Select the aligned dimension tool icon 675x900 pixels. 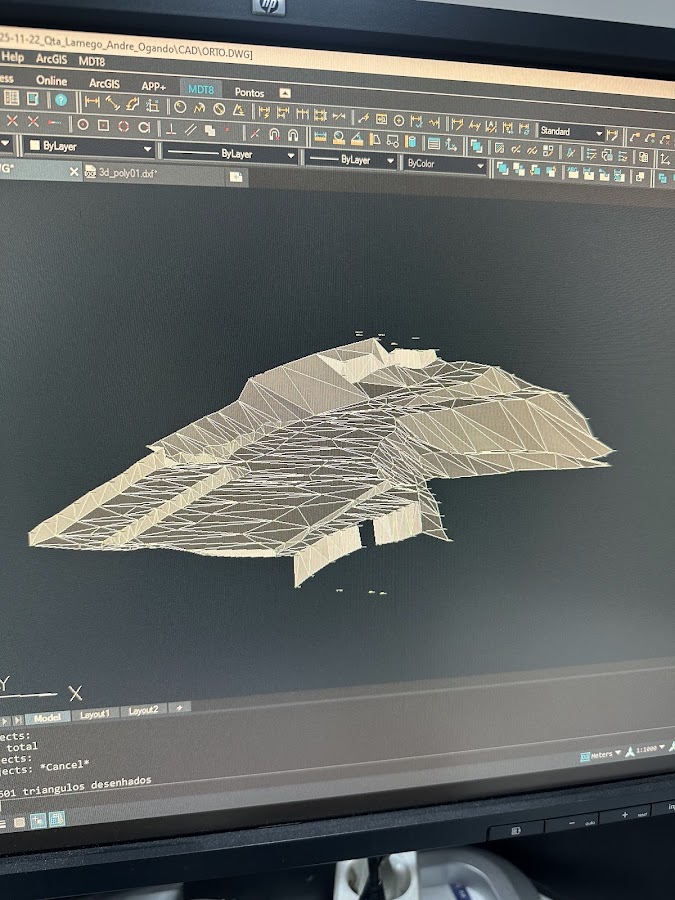click(x=112, y=104)
